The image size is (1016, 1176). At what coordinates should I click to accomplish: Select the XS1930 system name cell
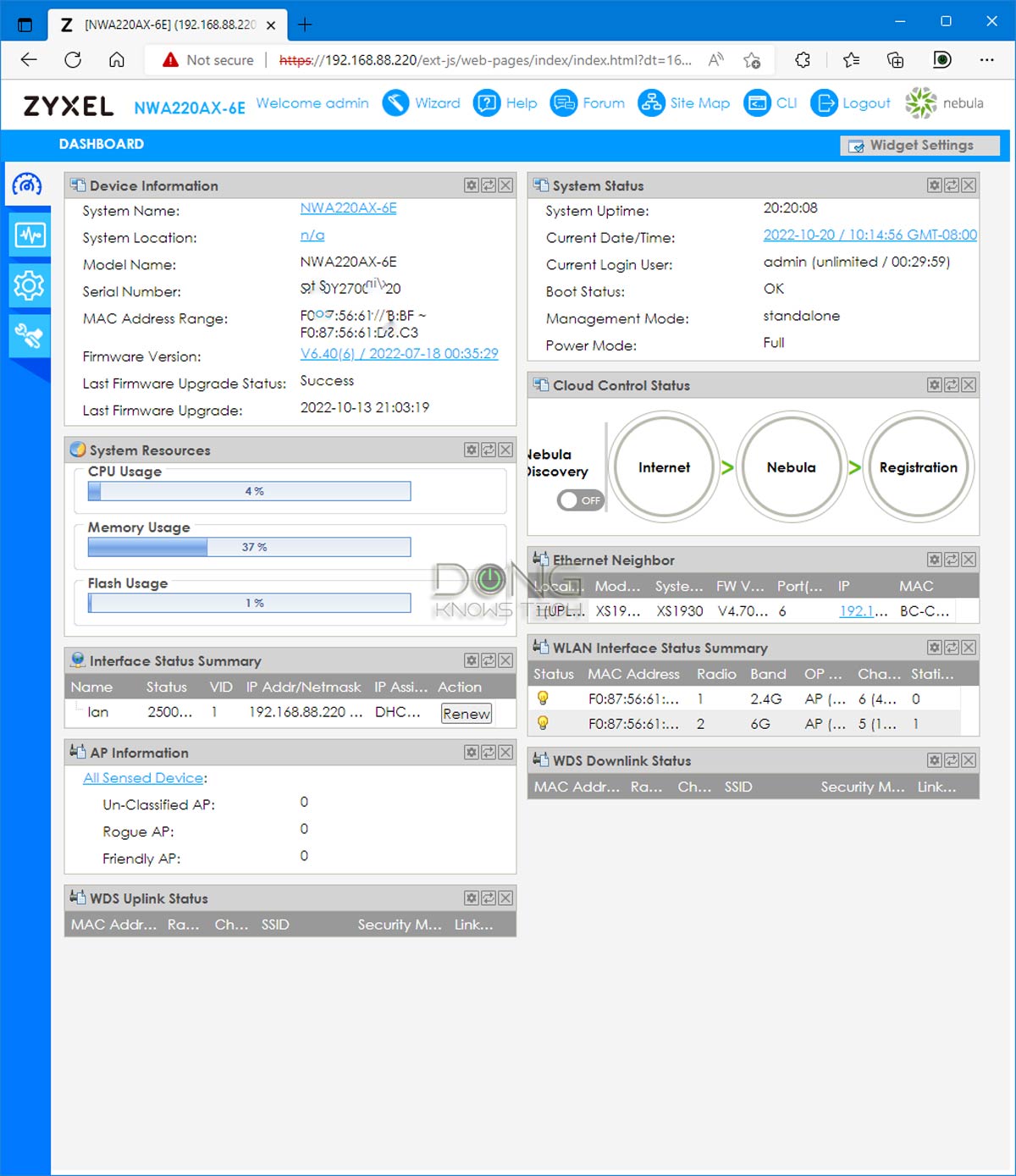680,611
